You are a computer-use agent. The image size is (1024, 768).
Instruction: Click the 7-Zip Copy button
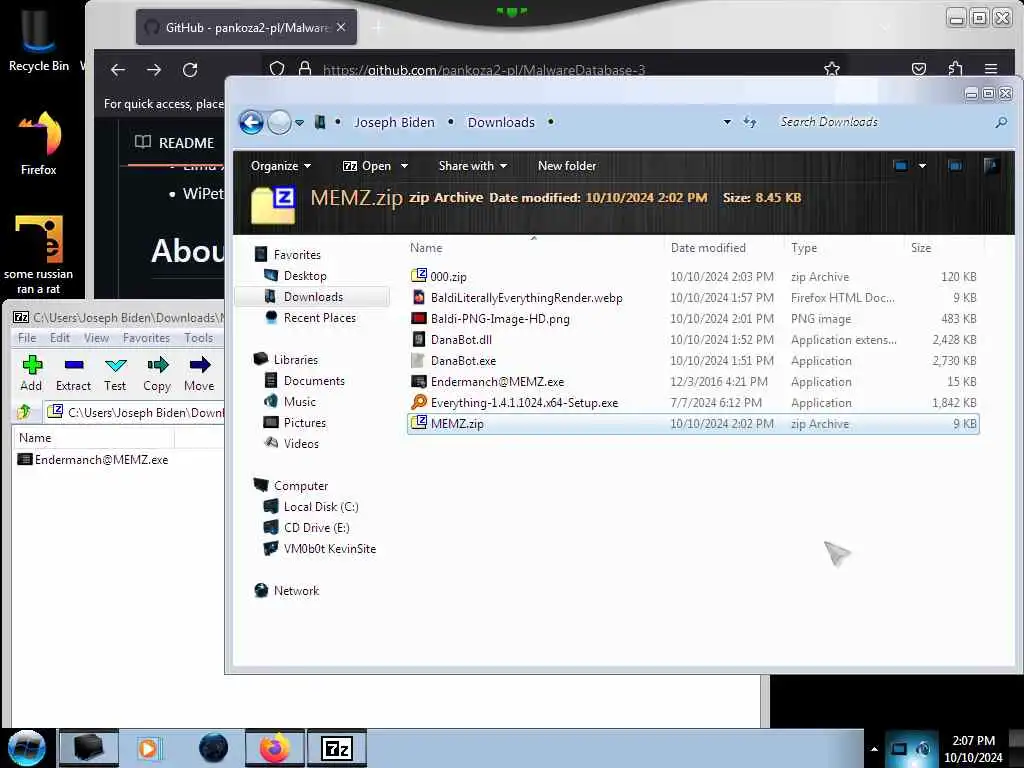pos(157,373)
